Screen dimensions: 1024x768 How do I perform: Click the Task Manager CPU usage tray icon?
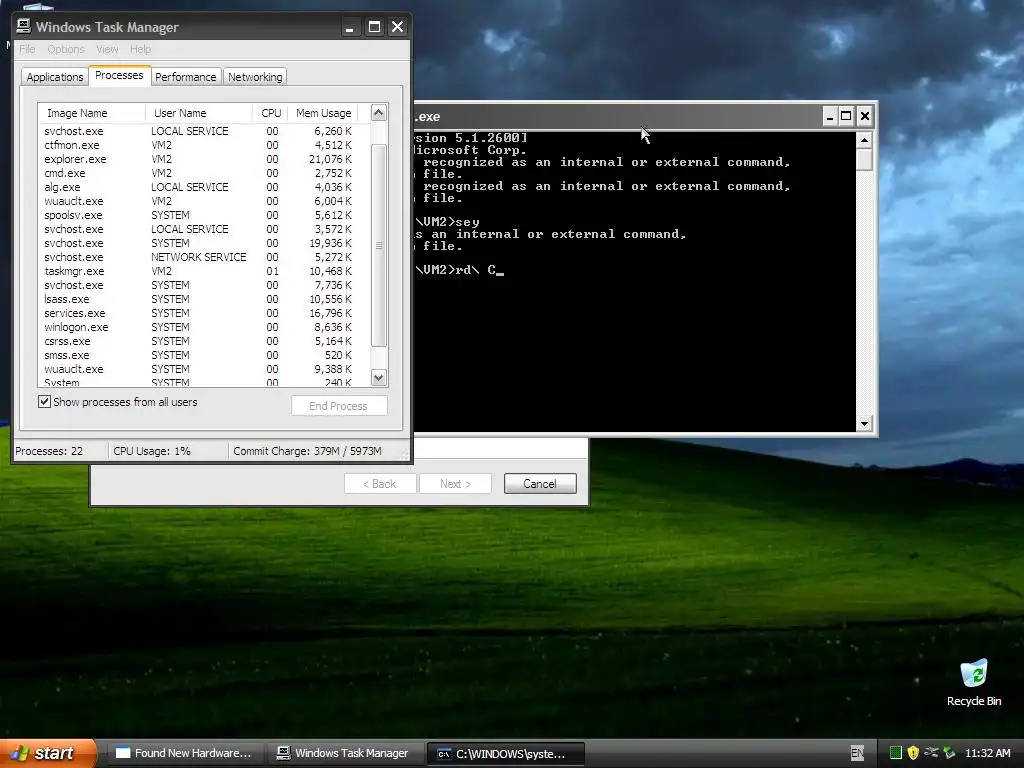896,753
